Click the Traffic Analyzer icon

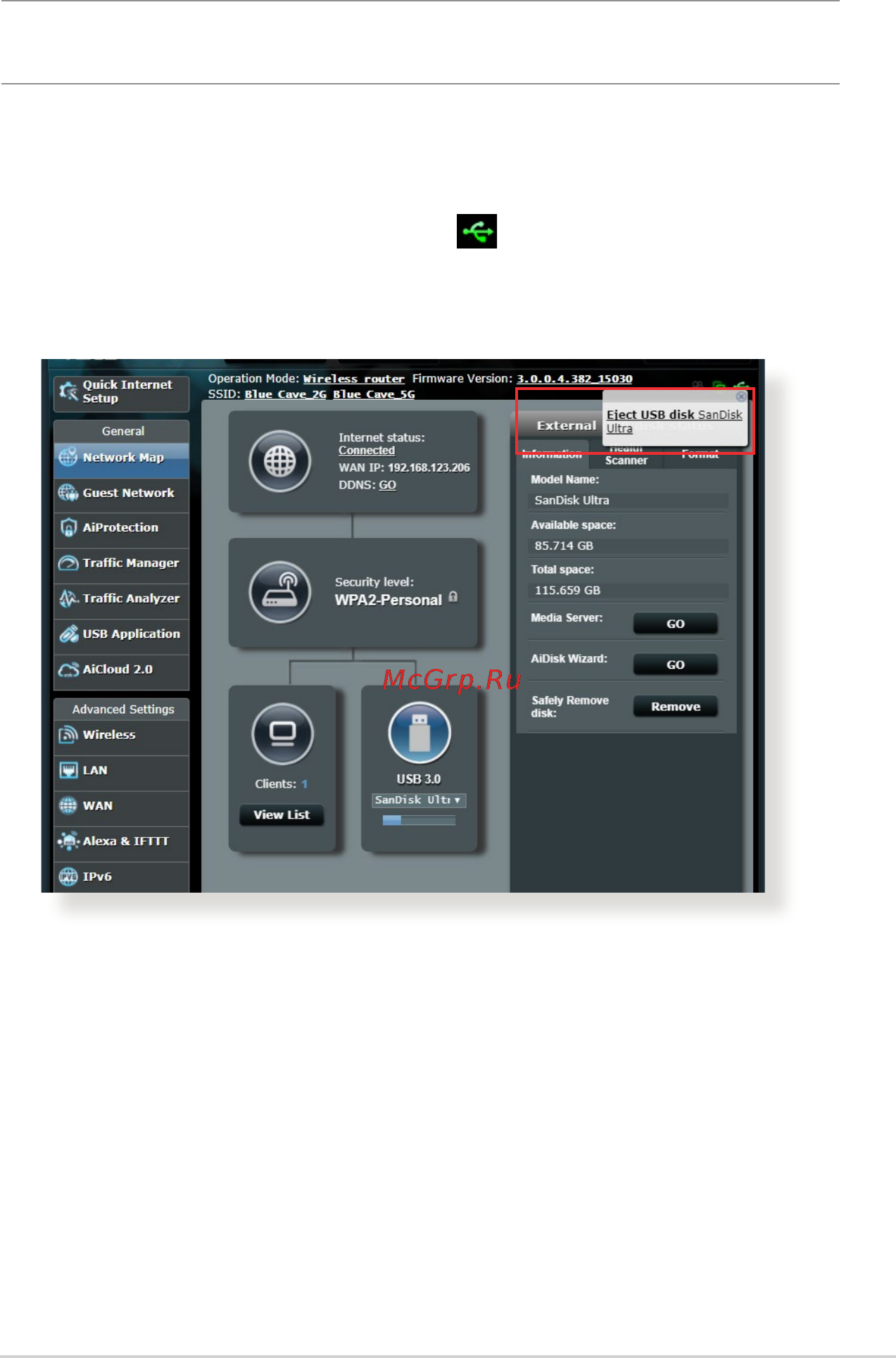[68, 598]
